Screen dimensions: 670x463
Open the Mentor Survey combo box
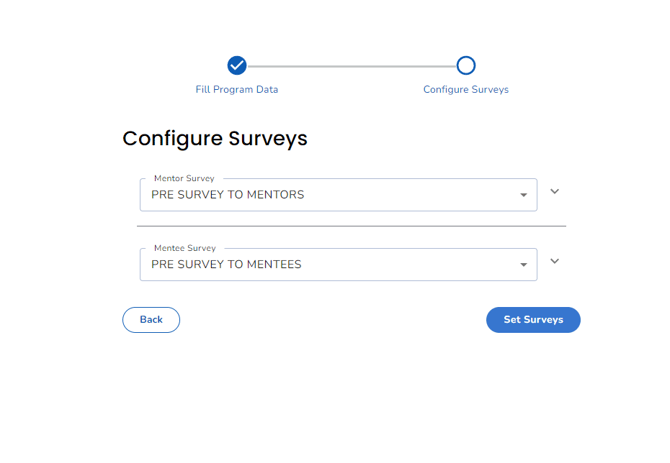[338, 195]
